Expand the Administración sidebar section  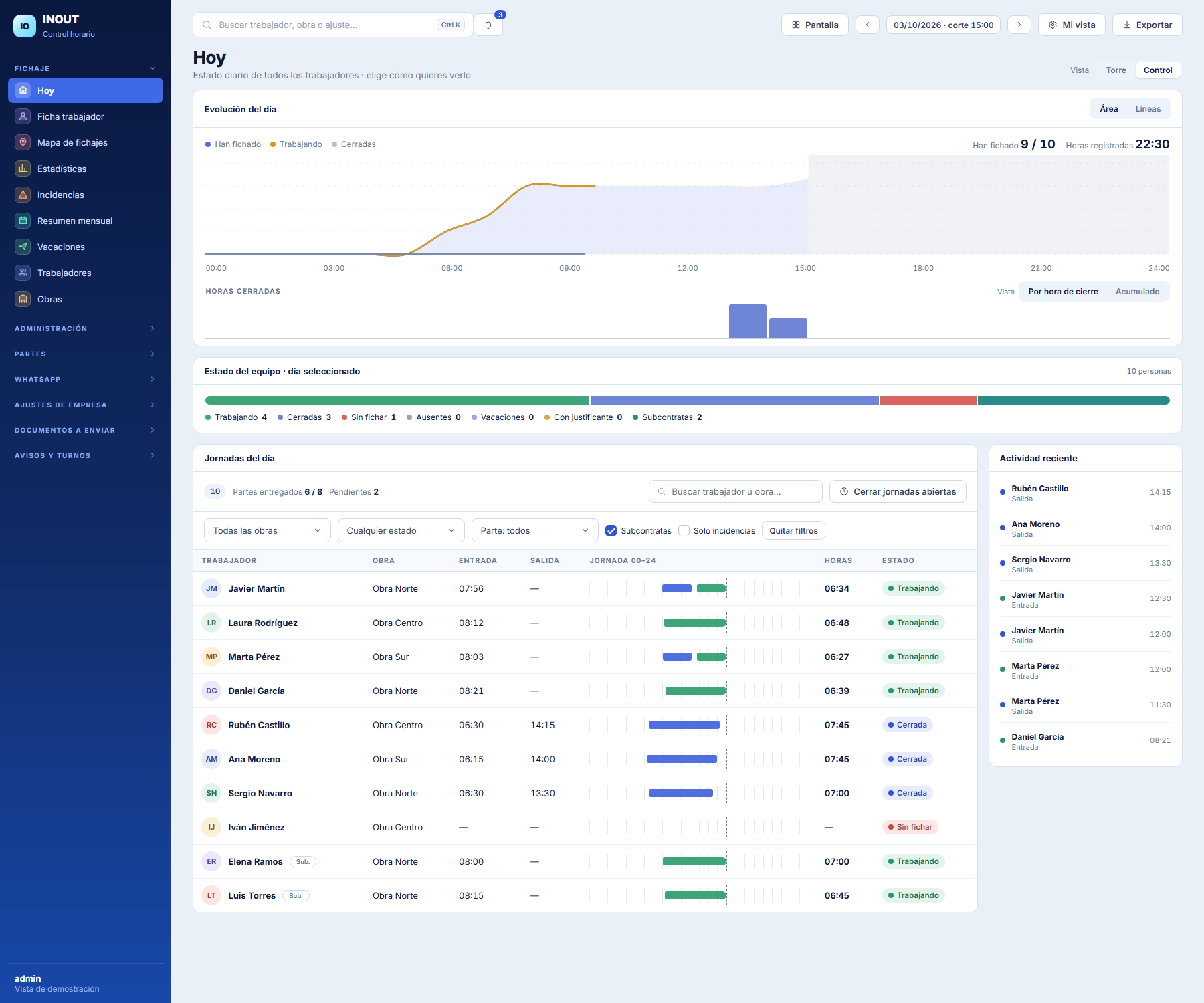[85, 328]
